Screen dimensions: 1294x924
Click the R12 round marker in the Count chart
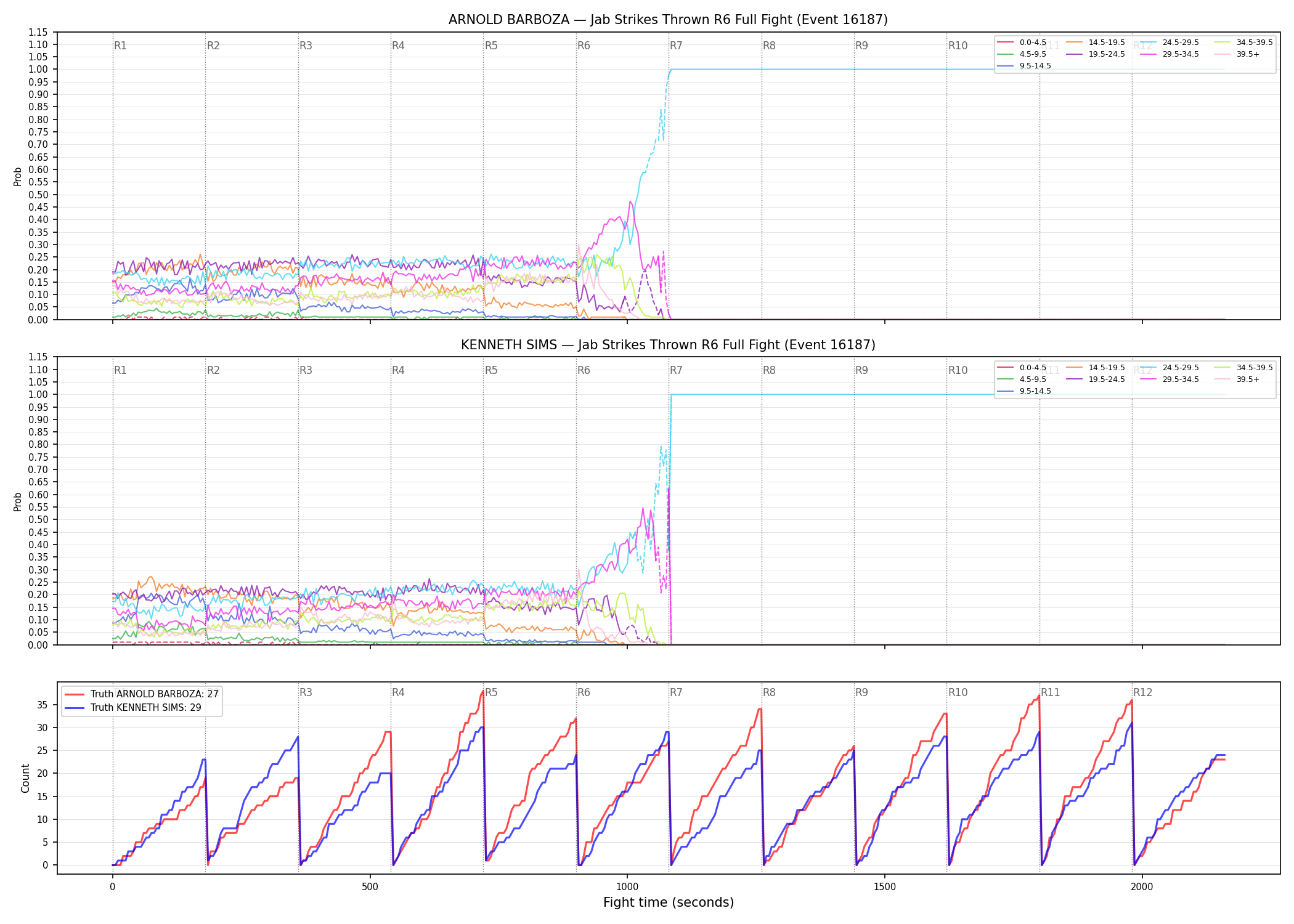tap(1142, 692)
